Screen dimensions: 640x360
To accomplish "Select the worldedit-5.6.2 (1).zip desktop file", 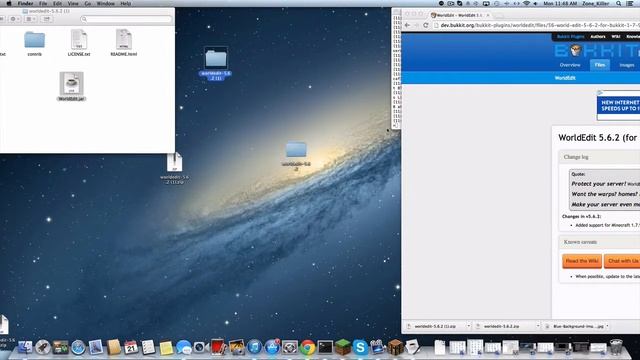I will [175, 168].
